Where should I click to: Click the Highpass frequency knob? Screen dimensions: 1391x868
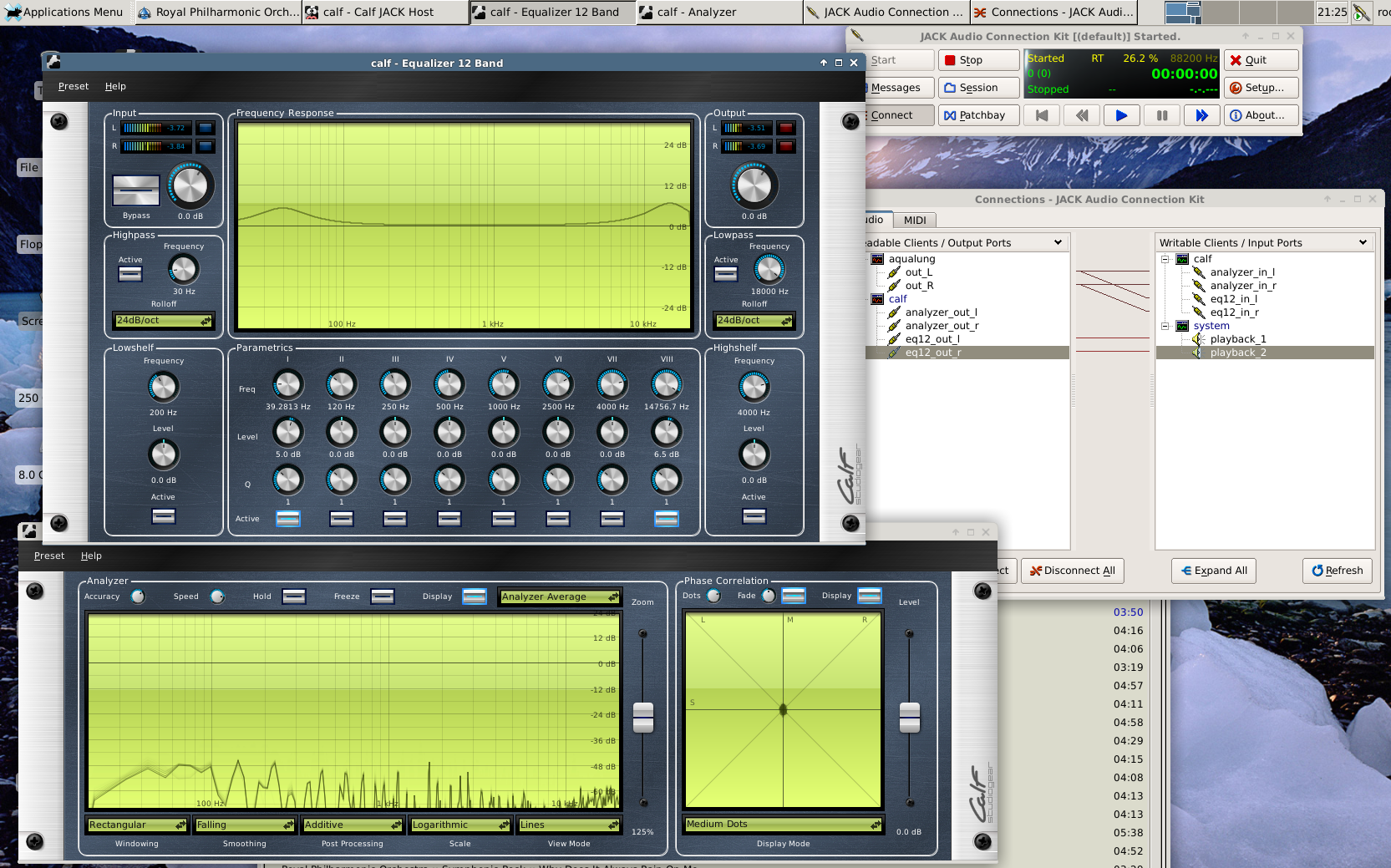coord(184,269)
